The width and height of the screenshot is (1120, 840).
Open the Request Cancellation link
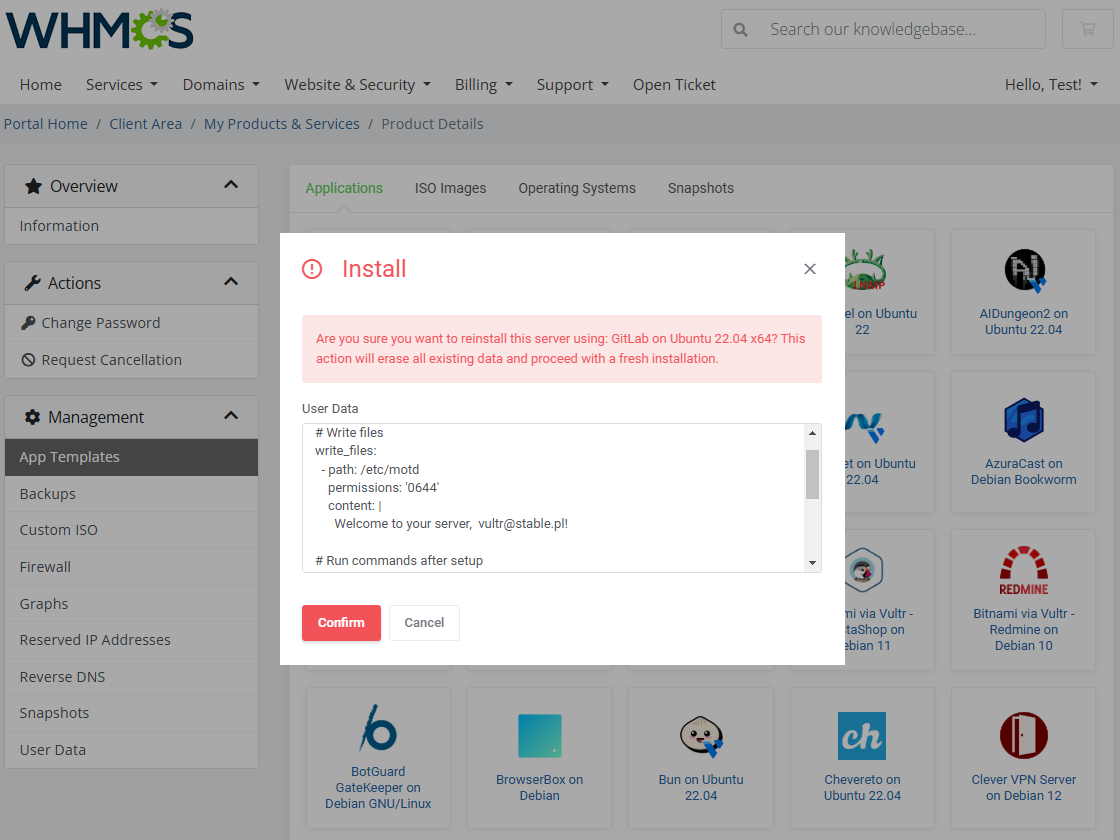click(x=131, y=360)
